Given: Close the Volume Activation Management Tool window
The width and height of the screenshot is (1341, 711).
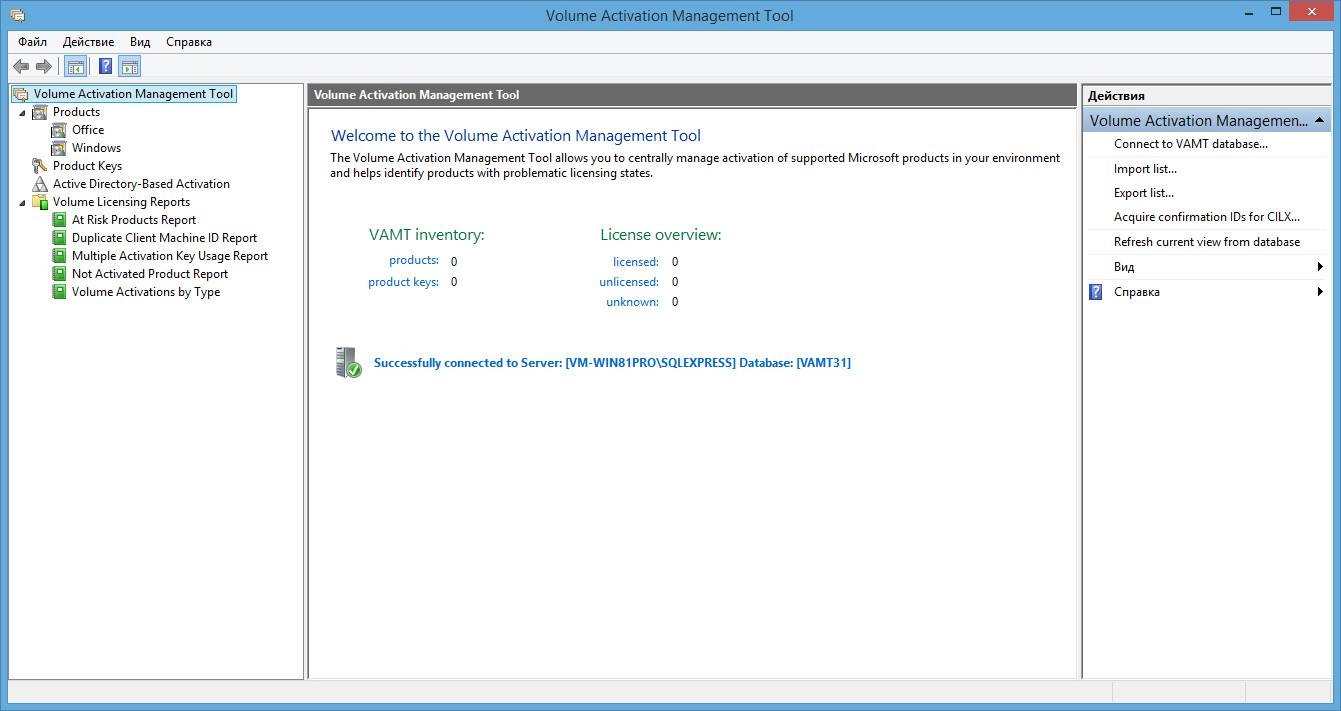Looking at the screenshot, I should [x=1312, y=12].
